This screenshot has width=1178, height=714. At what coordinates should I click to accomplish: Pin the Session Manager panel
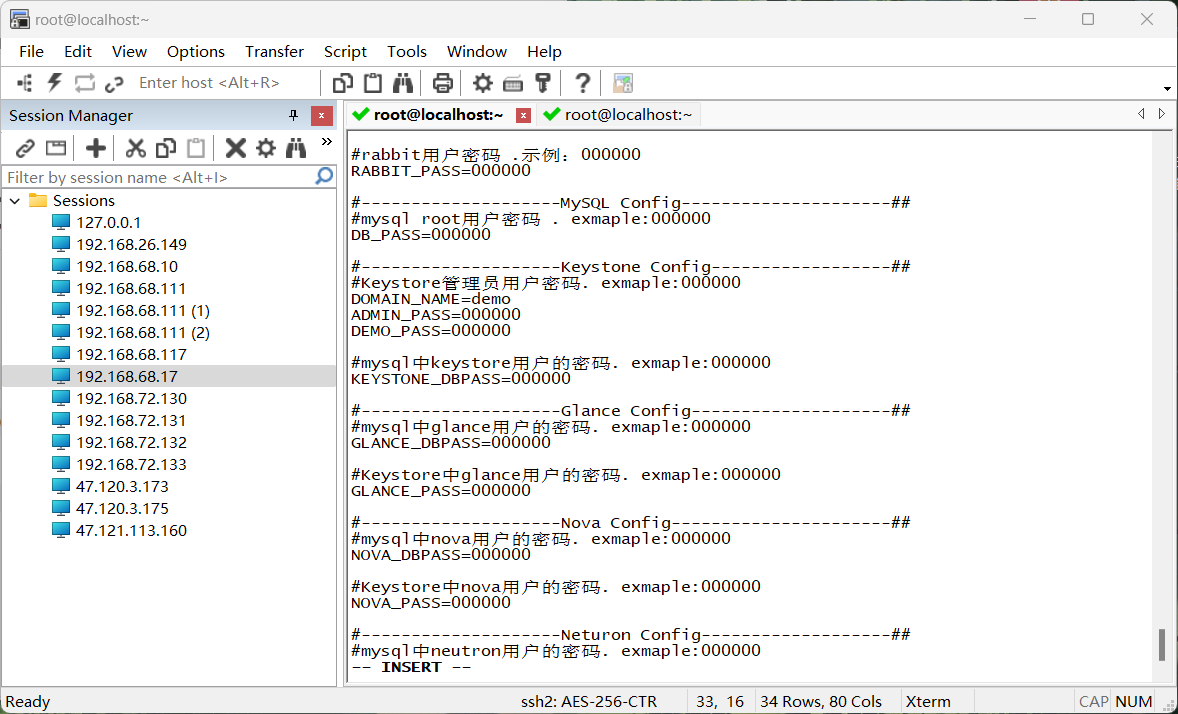(293, 115)
